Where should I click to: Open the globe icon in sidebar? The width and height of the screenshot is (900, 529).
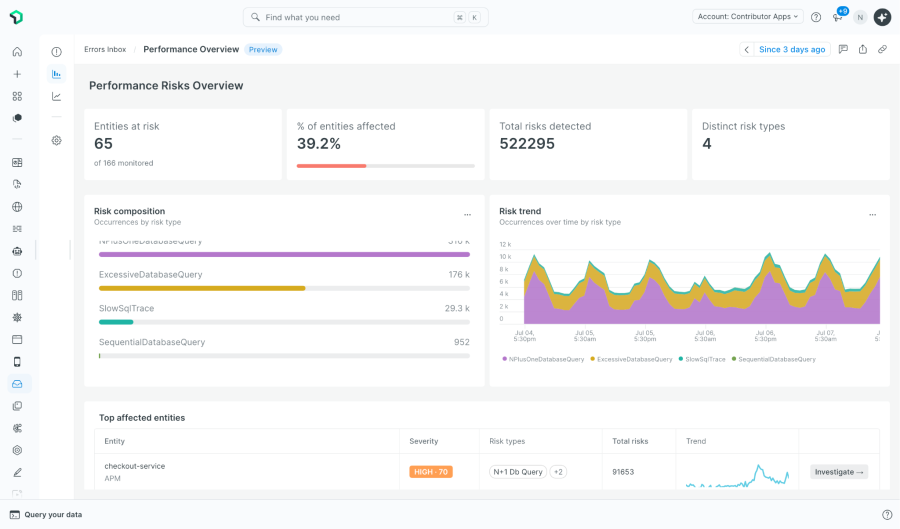tap(17, 207)
